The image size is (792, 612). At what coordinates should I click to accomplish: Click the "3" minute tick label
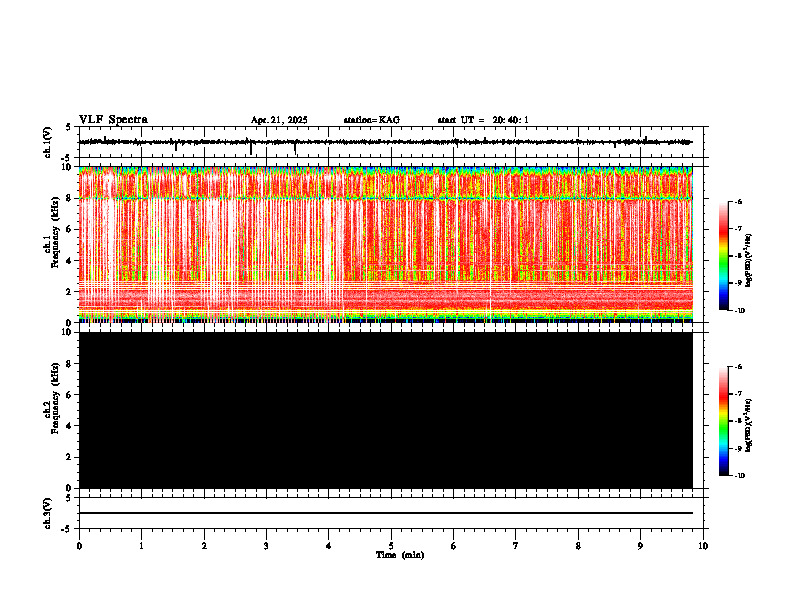pos(266,546)
